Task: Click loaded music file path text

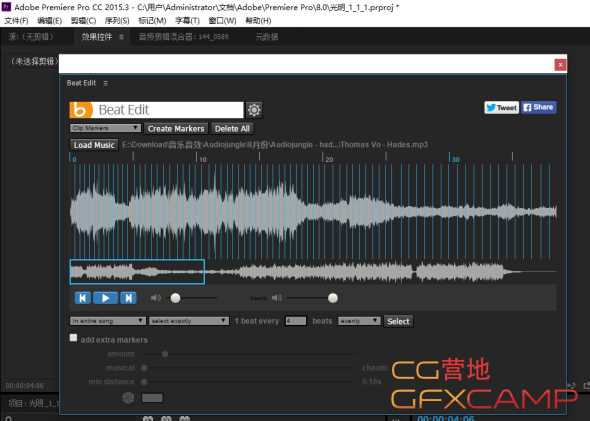Action: (x=275, y=145)
